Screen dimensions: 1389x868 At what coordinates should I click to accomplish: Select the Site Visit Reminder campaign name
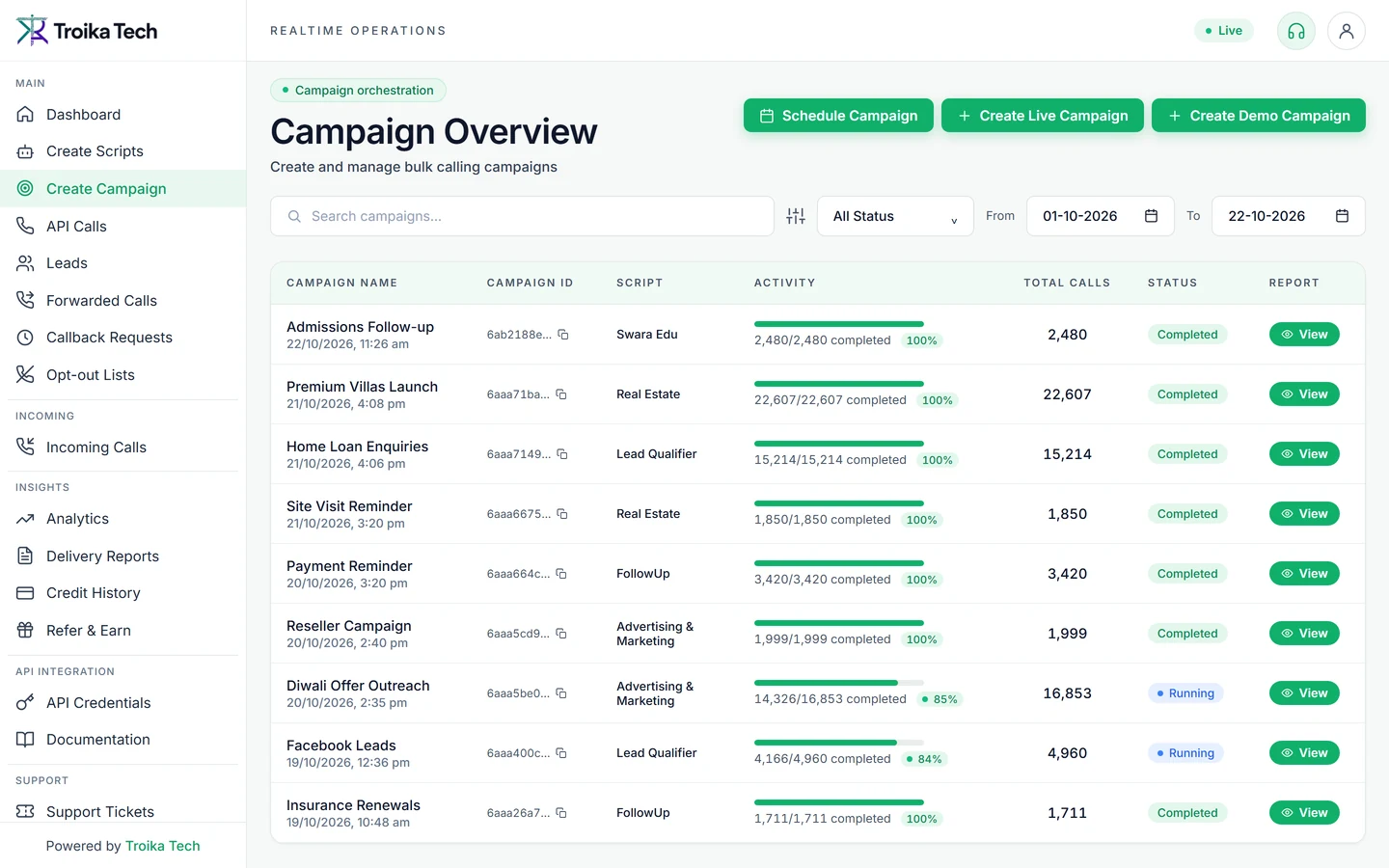click(349, 506)
